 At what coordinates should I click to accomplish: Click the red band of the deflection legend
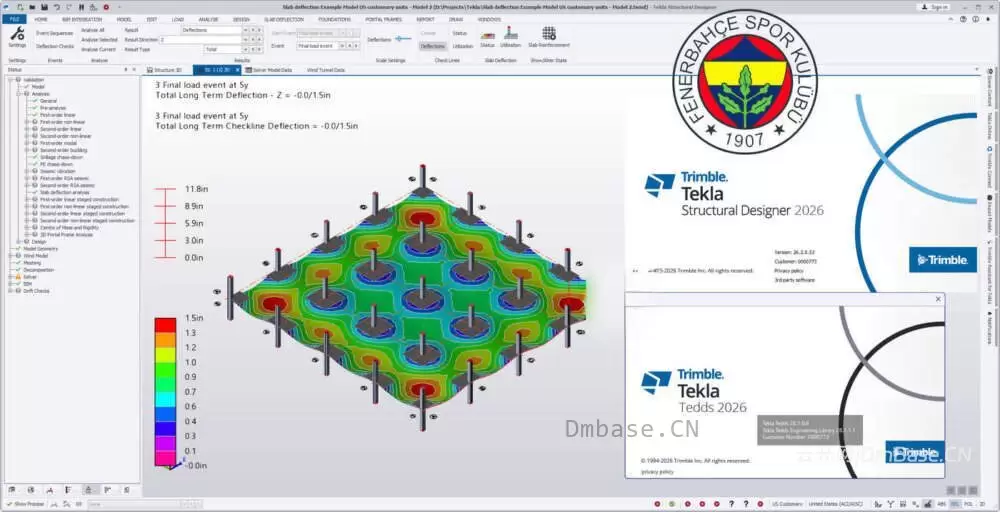pyautogui.click(x=165, y=325)
